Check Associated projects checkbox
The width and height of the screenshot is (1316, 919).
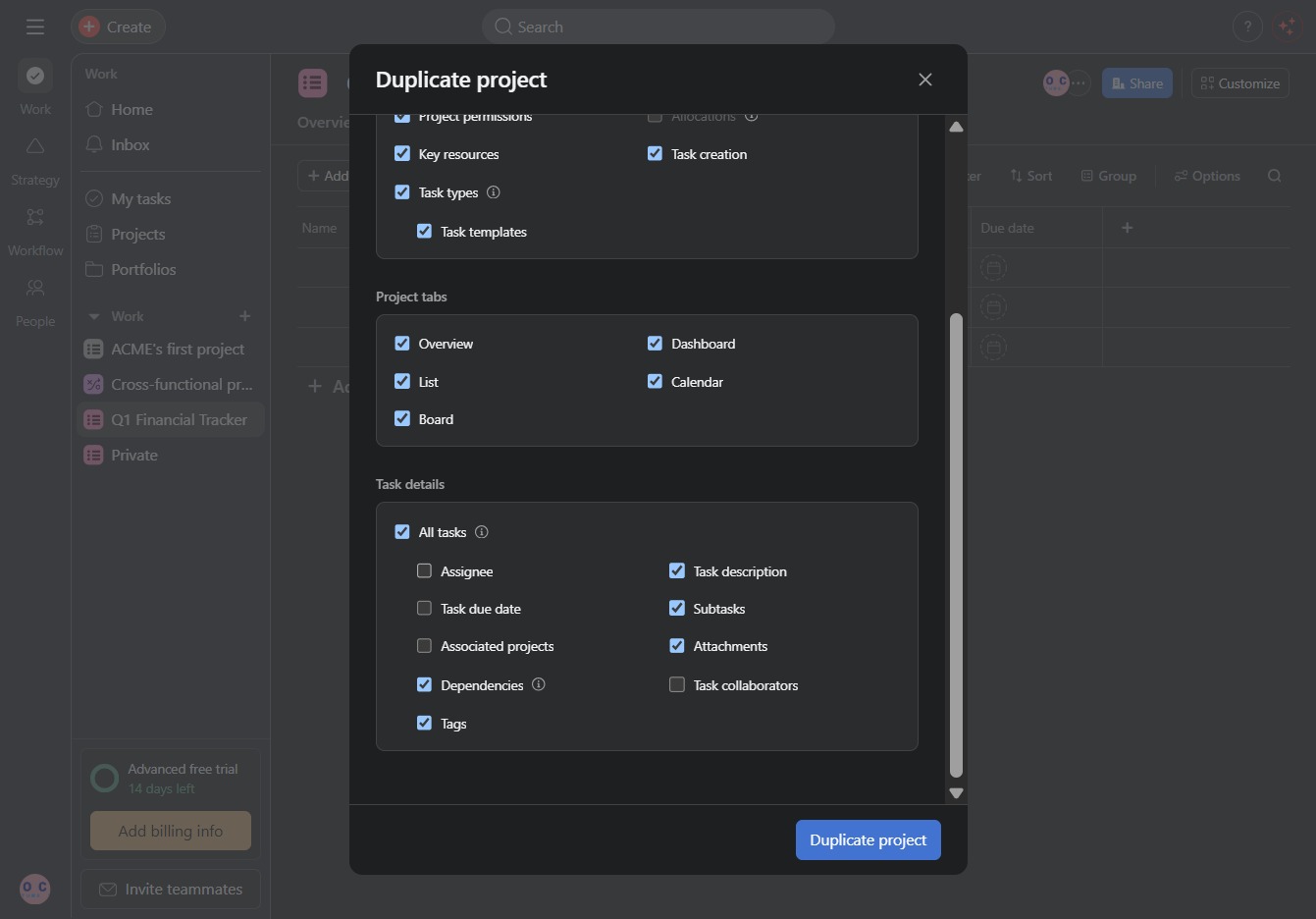[424, 645]
